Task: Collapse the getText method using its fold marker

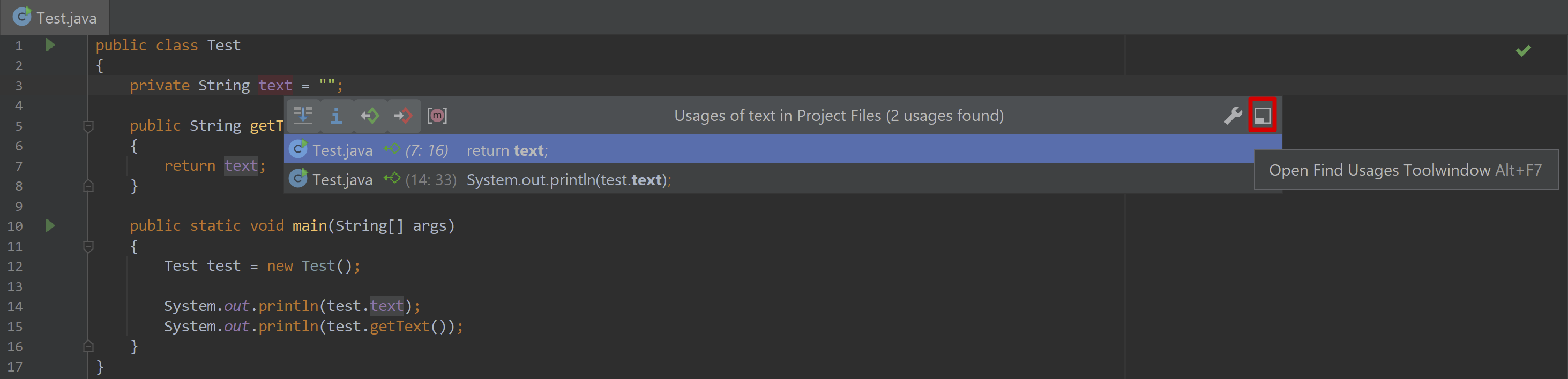Action: point(88,126)
